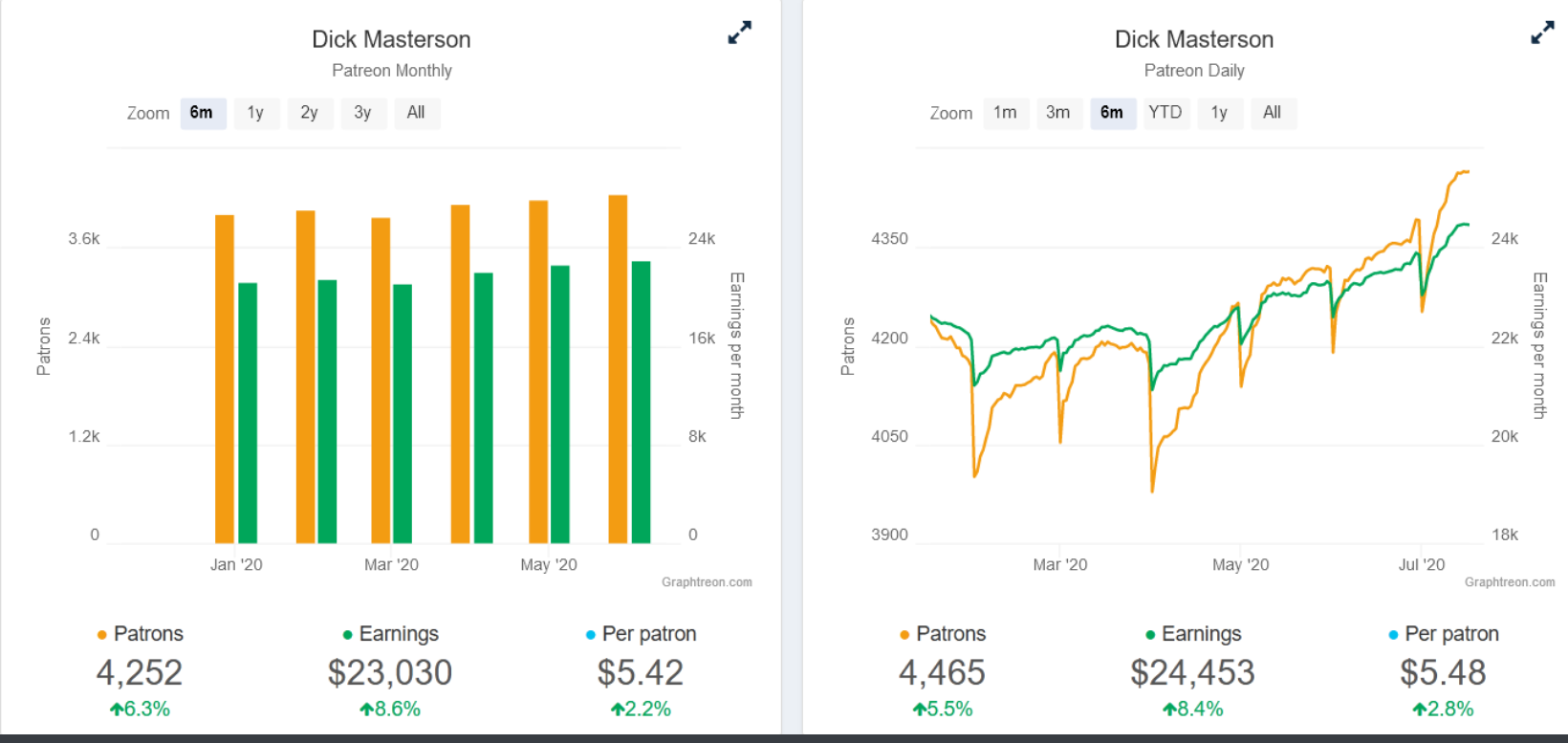Select 3y zoom on Monthly chart
The width and height of the screenshot is (1568, 743).
click(x=363, y=113)
